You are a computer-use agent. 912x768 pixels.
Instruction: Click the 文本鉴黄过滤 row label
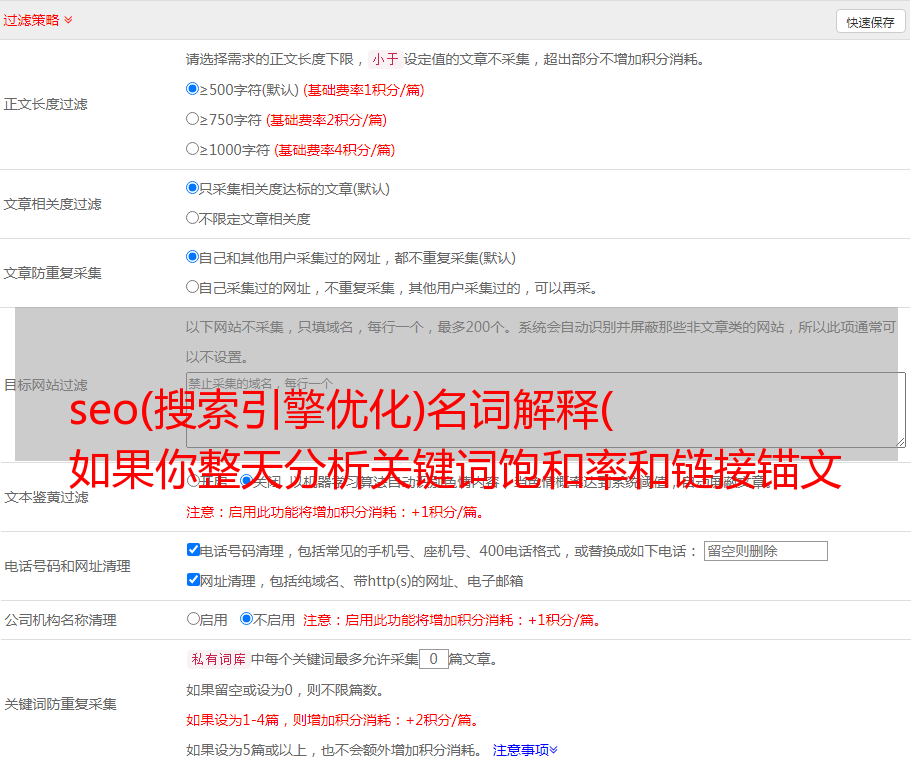(47, 497)
